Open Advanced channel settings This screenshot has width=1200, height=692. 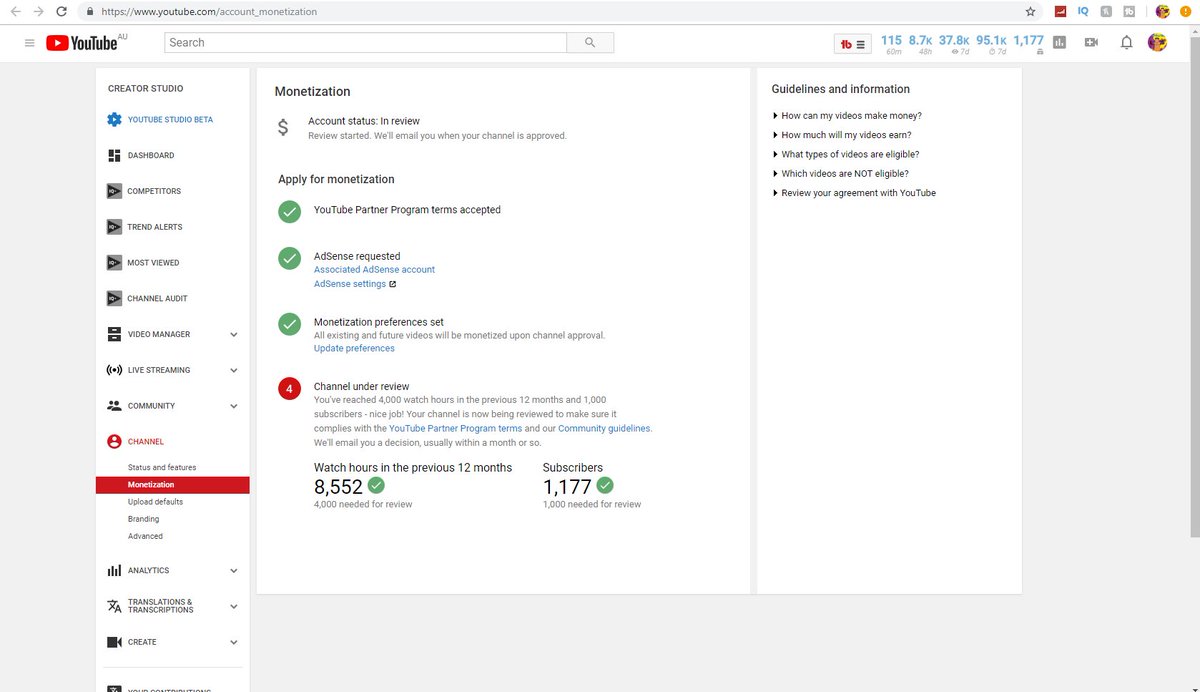(145, 537)
